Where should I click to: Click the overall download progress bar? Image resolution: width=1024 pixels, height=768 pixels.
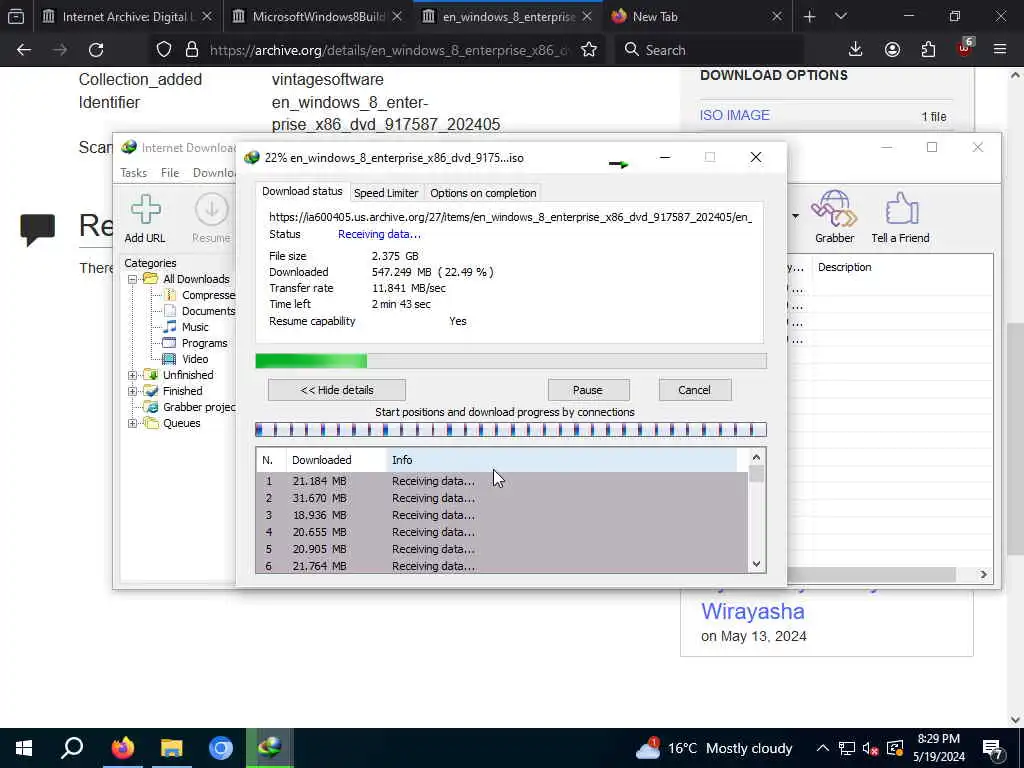point(511,361)
